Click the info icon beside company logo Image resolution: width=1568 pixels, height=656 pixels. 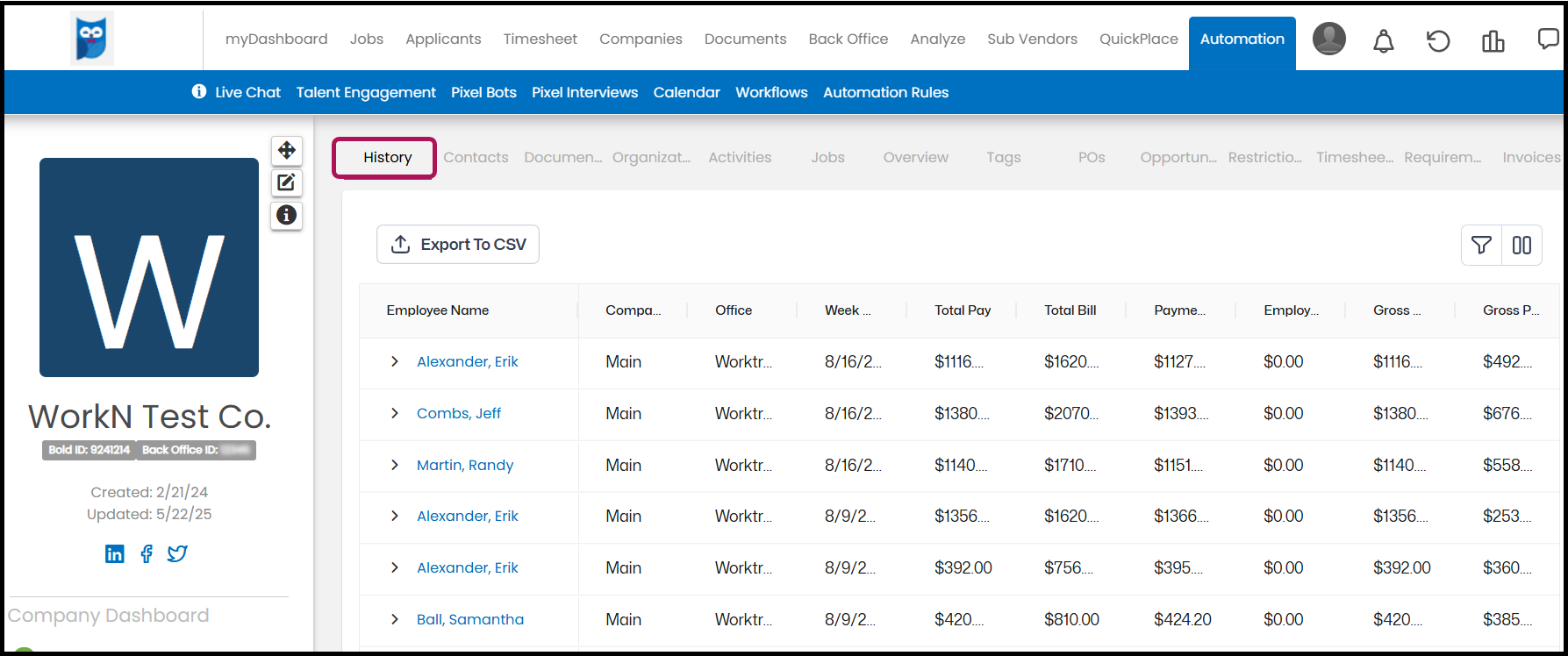click(287, 215)
